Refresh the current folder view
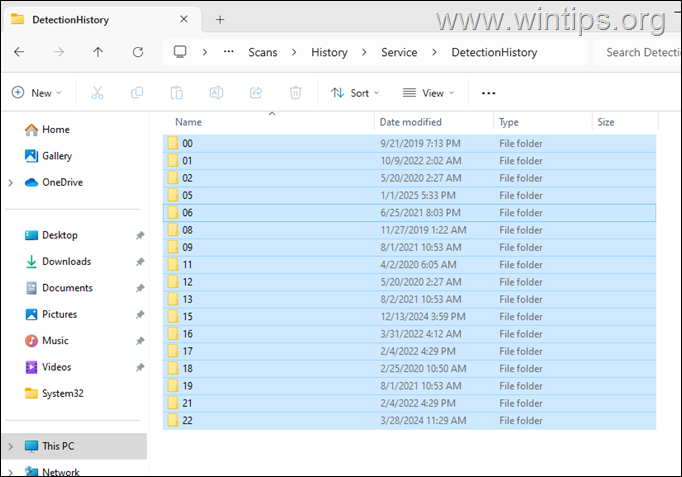Viewport: 682px width, 477px height. (138, 52)
